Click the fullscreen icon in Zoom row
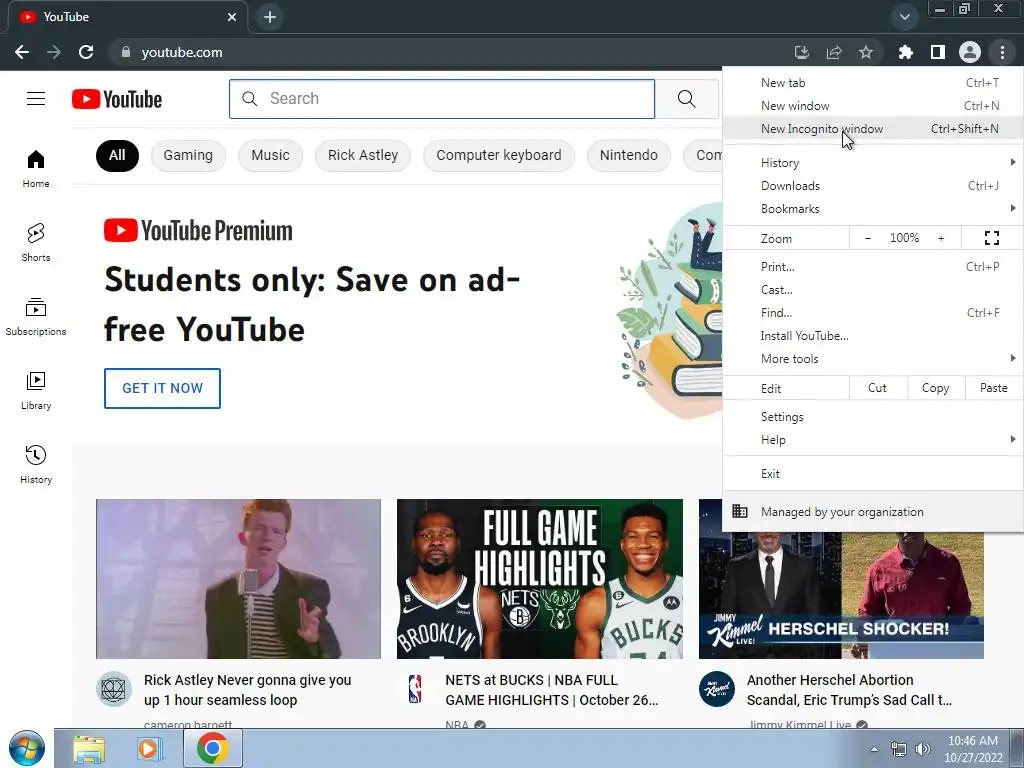The height and width of the screenshot is (768, 1024). tap(991, 238)
